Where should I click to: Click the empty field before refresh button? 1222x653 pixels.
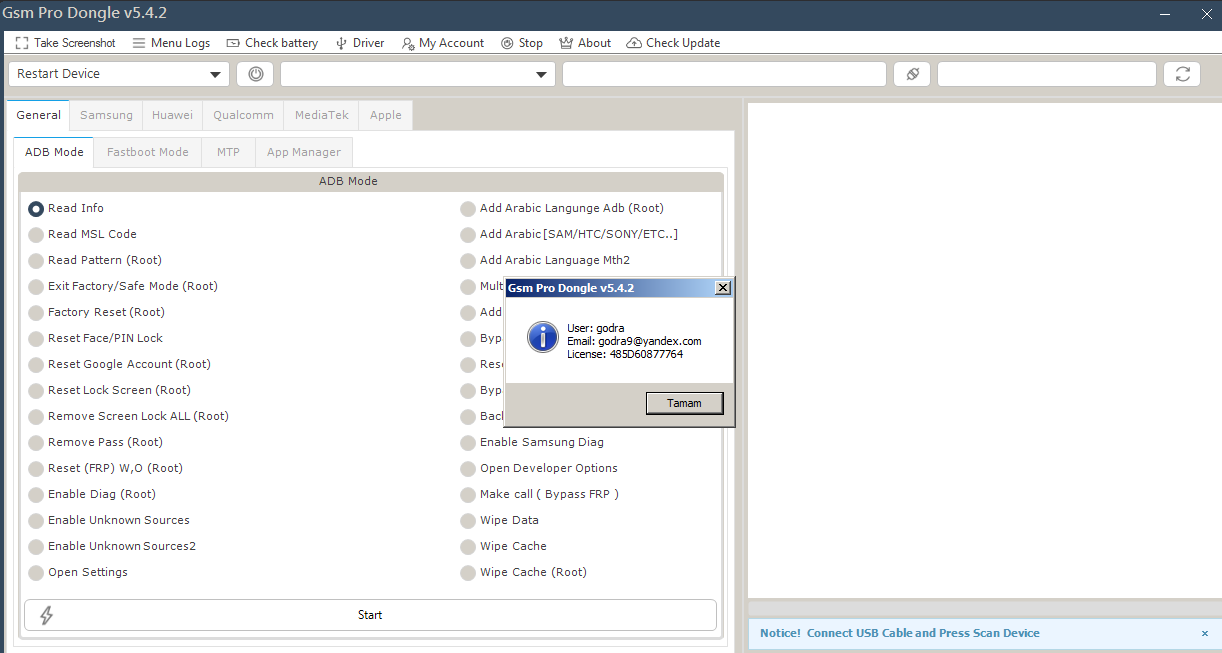pos(1047,74)
